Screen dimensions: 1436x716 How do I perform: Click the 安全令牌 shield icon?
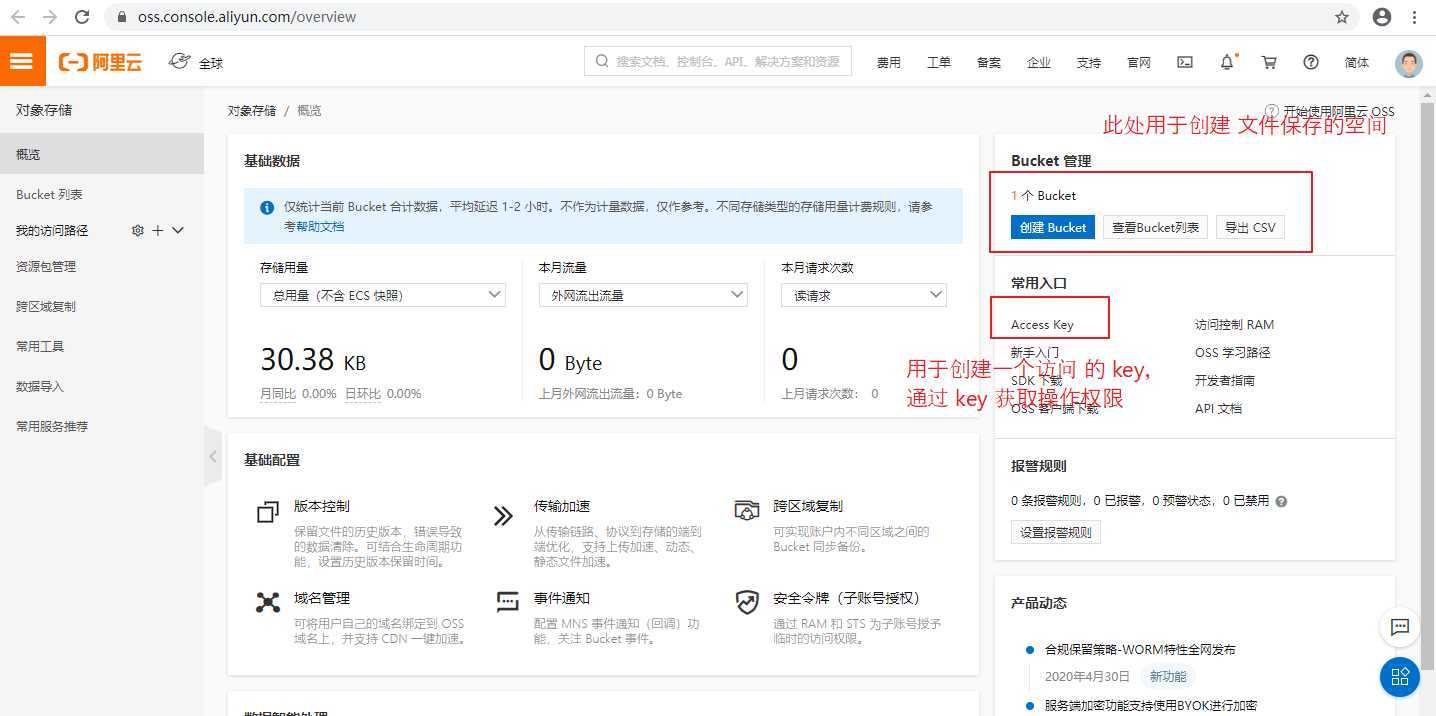tap(747, 602)
